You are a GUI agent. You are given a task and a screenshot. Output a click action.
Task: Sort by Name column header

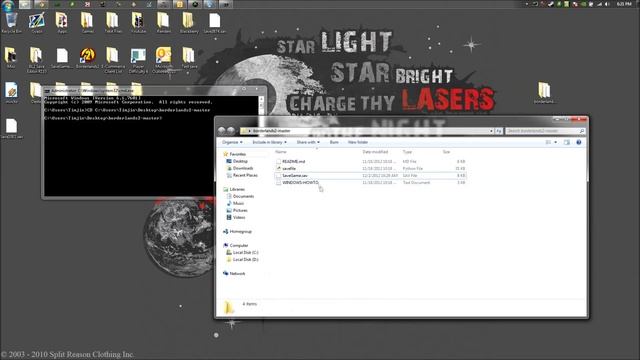point(280,152)
